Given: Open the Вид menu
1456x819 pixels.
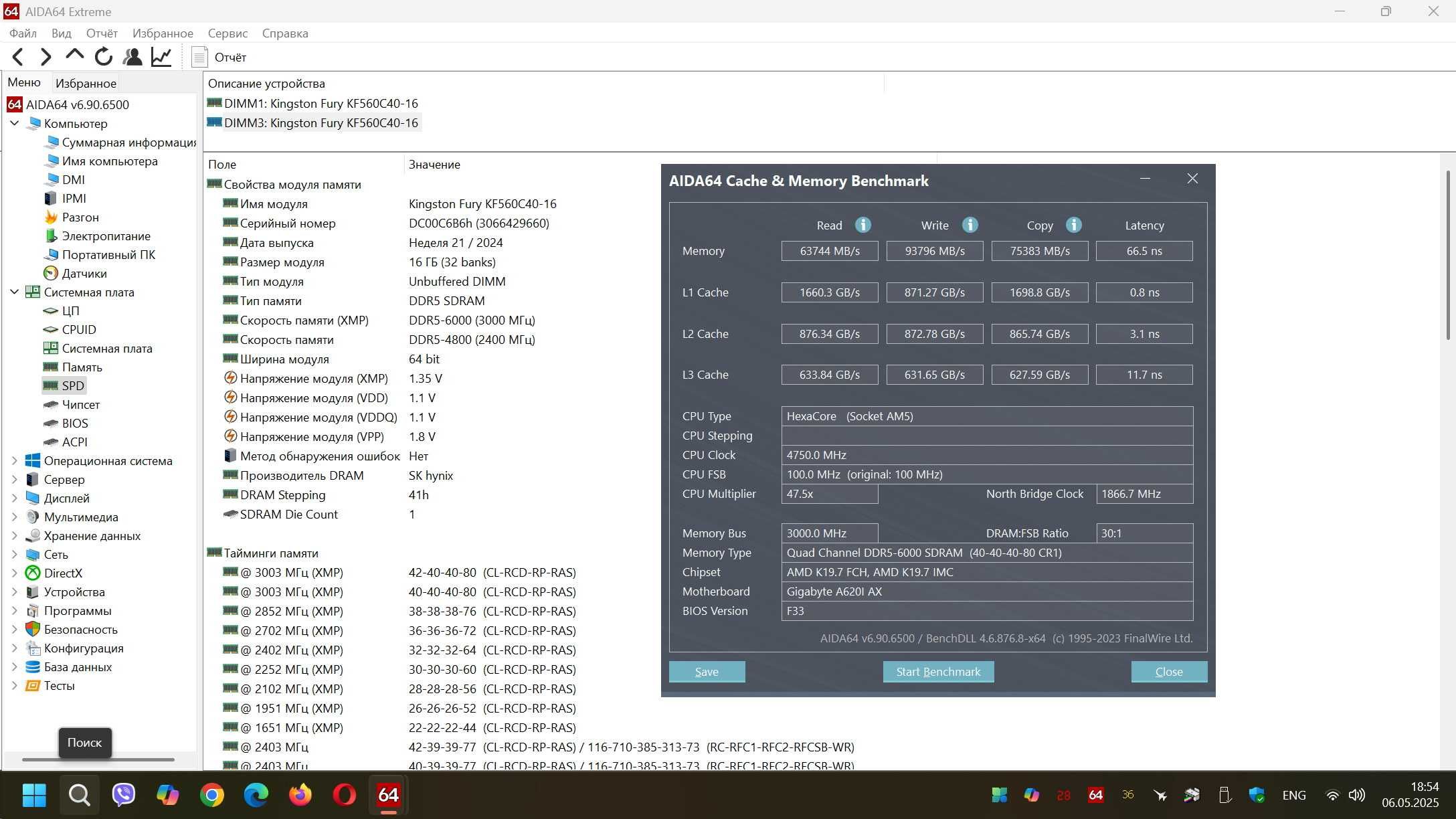Looking at the screenshot, I should [61, 33].
